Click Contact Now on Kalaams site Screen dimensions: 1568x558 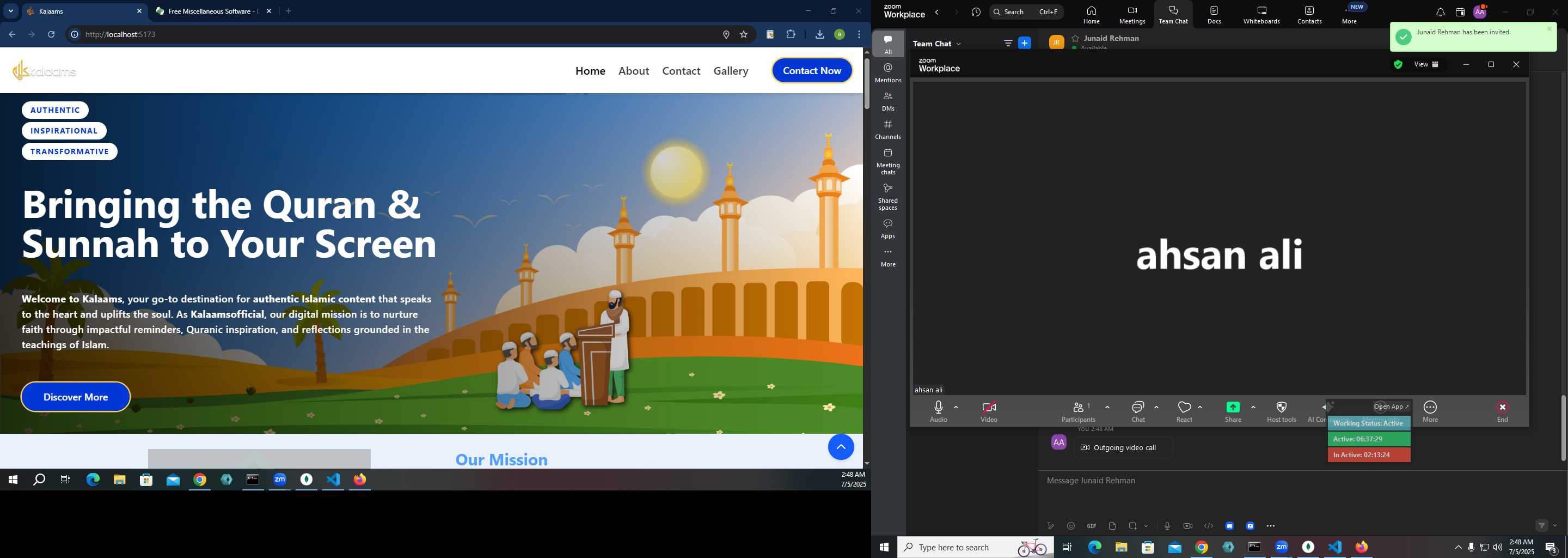pos(812,71)
